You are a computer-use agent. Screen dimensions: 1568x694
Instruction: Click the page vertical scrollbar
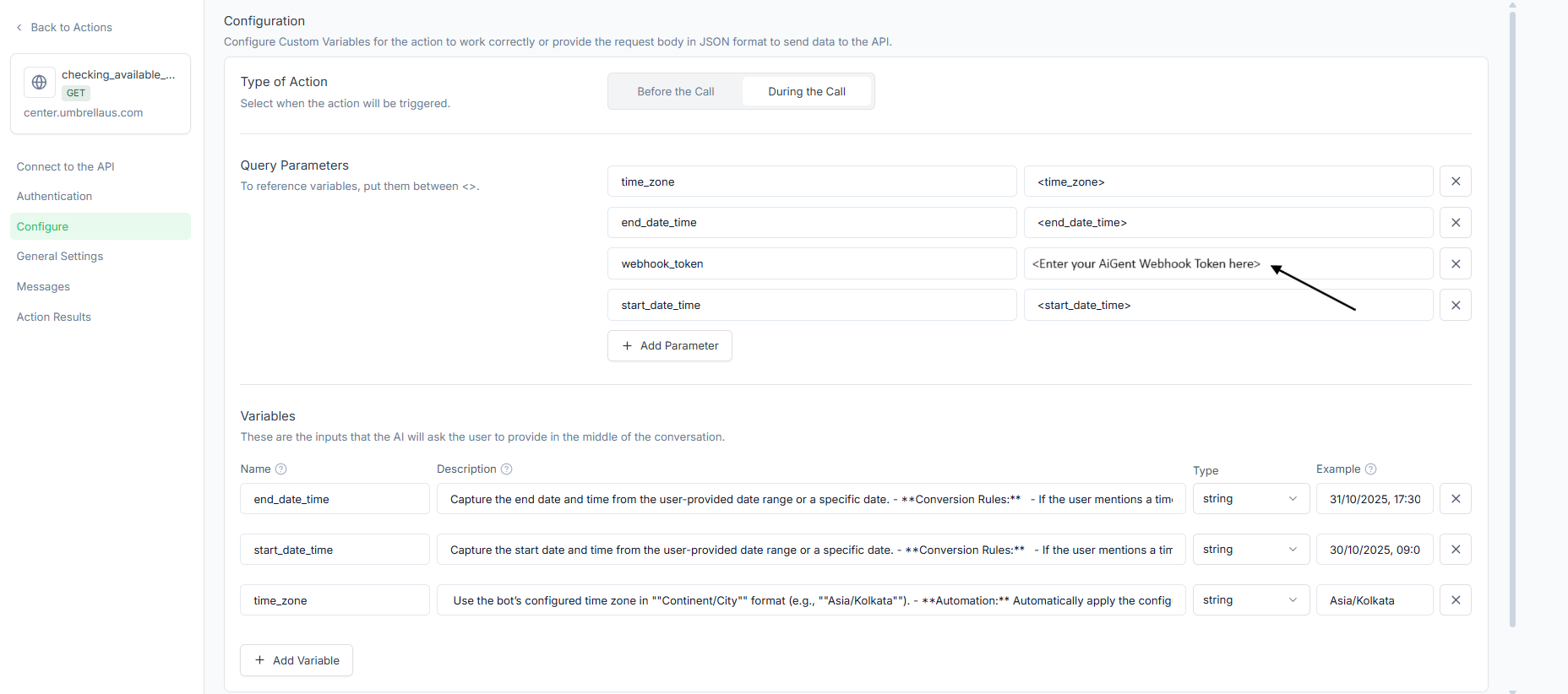click(x=1512, y=321)
